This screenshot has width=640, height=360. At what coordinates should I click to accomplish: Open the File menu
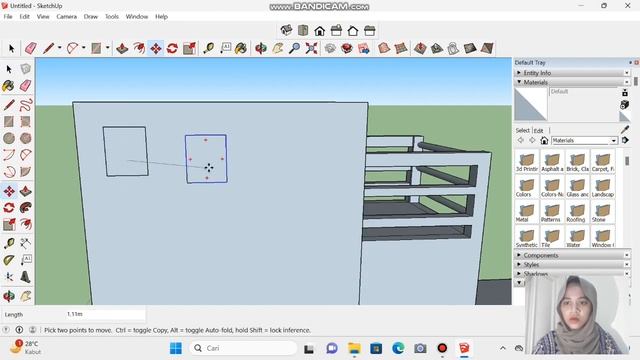[x=8, y=17]
